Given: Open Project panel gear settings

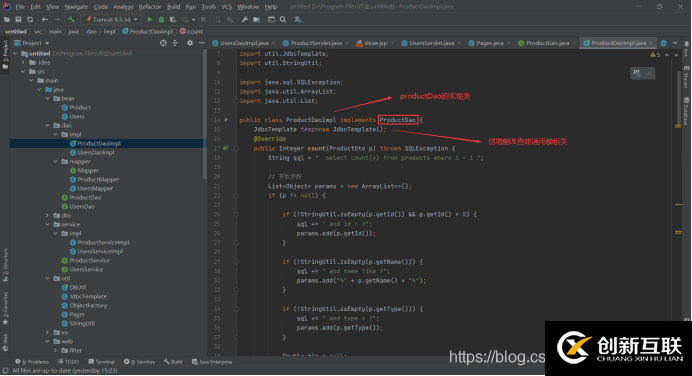Looking at the screenshot, I should point(190,43).
